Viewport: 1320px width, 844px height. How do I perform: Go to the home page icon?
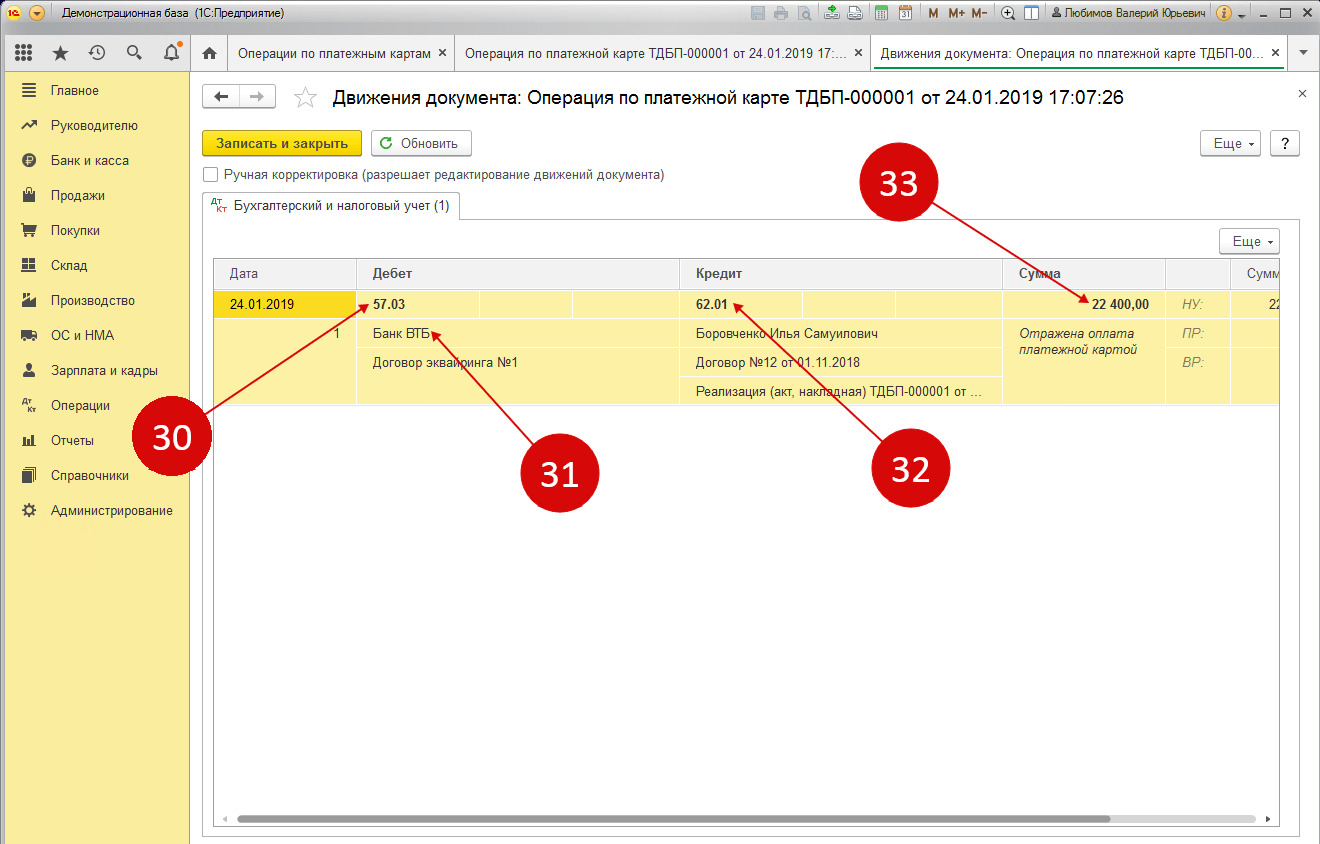209,53
